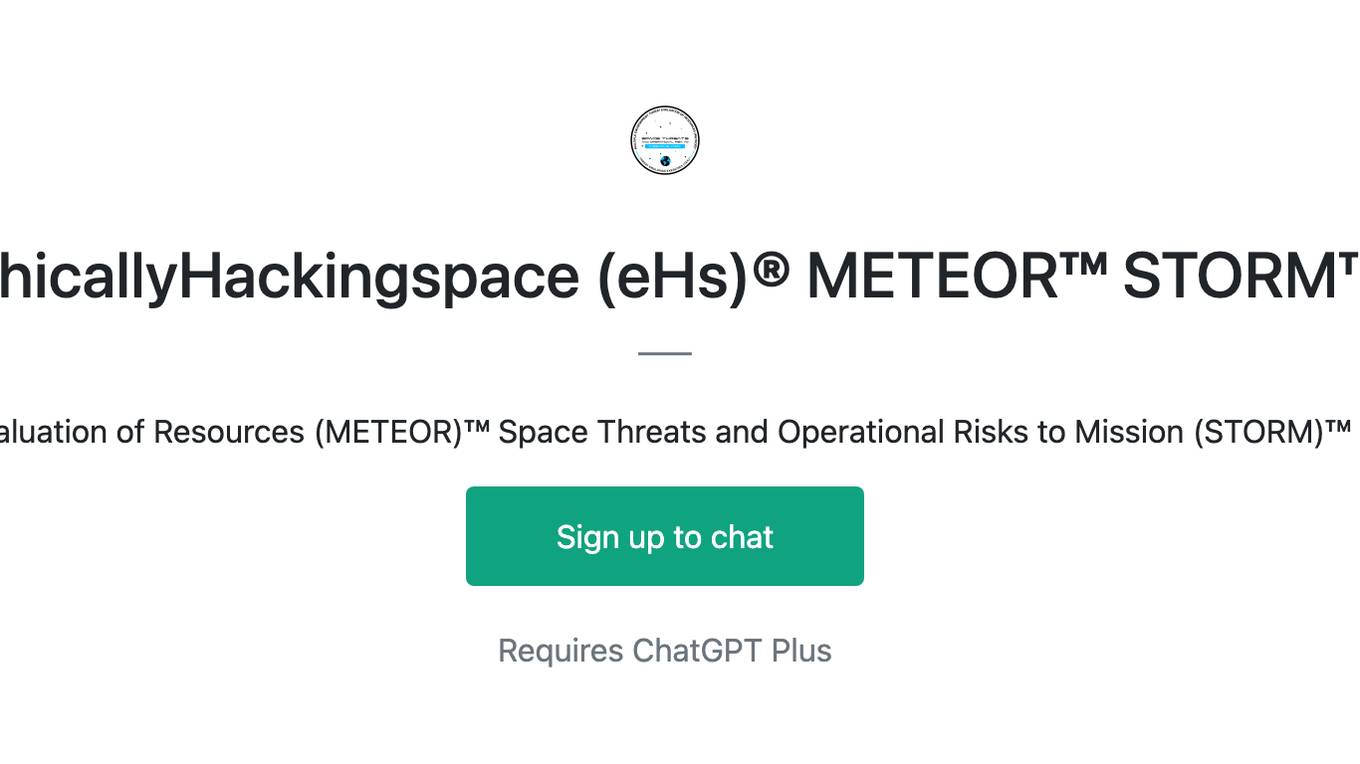Click the word 'Hackingspace' in the title
This screenshot has width=1360, height=764.
coord(378,276)
